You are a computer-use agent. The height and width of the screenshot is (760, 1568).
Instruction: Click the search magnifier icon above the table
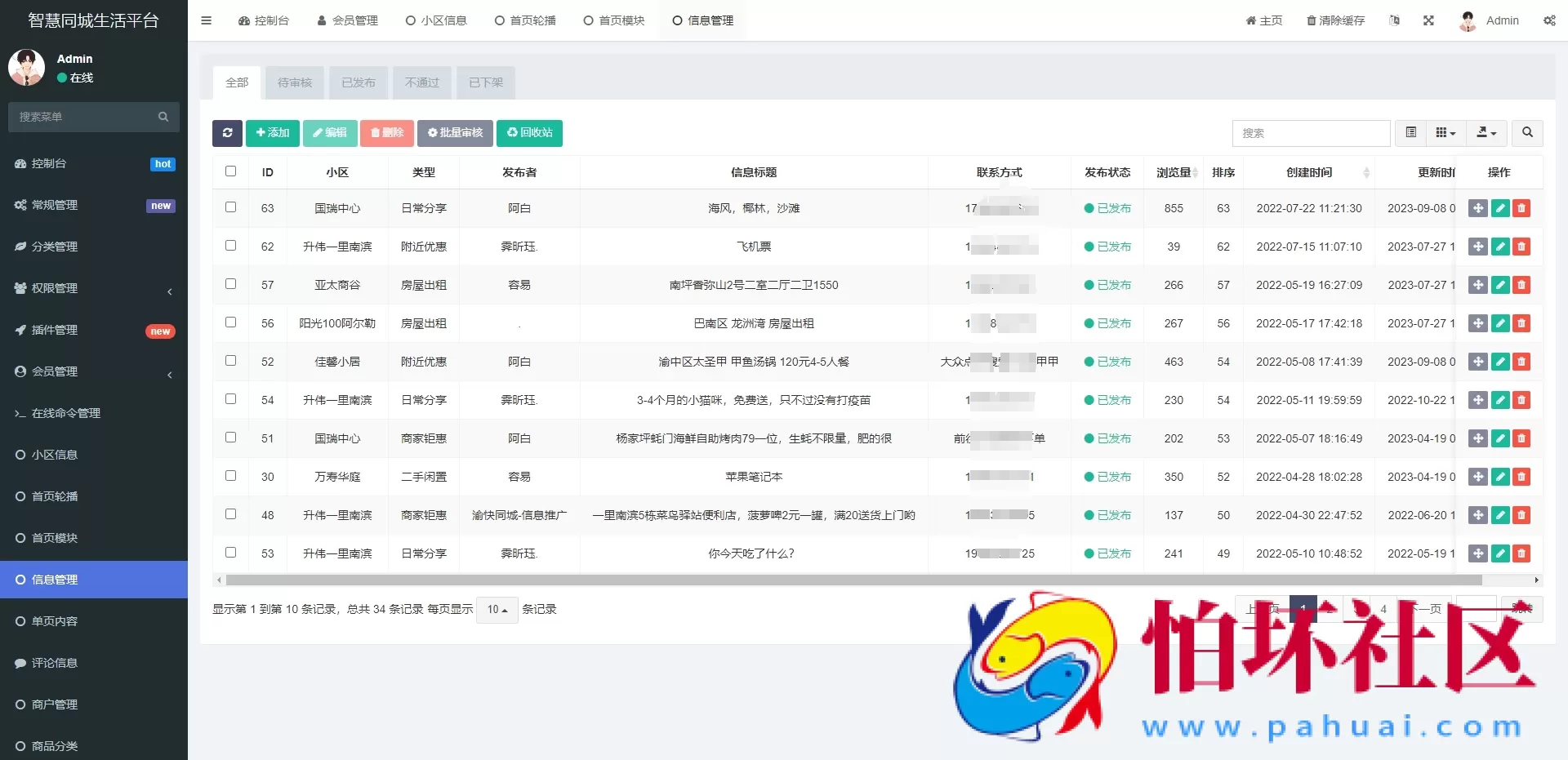pyautogui.click(x=1527, y=133)
